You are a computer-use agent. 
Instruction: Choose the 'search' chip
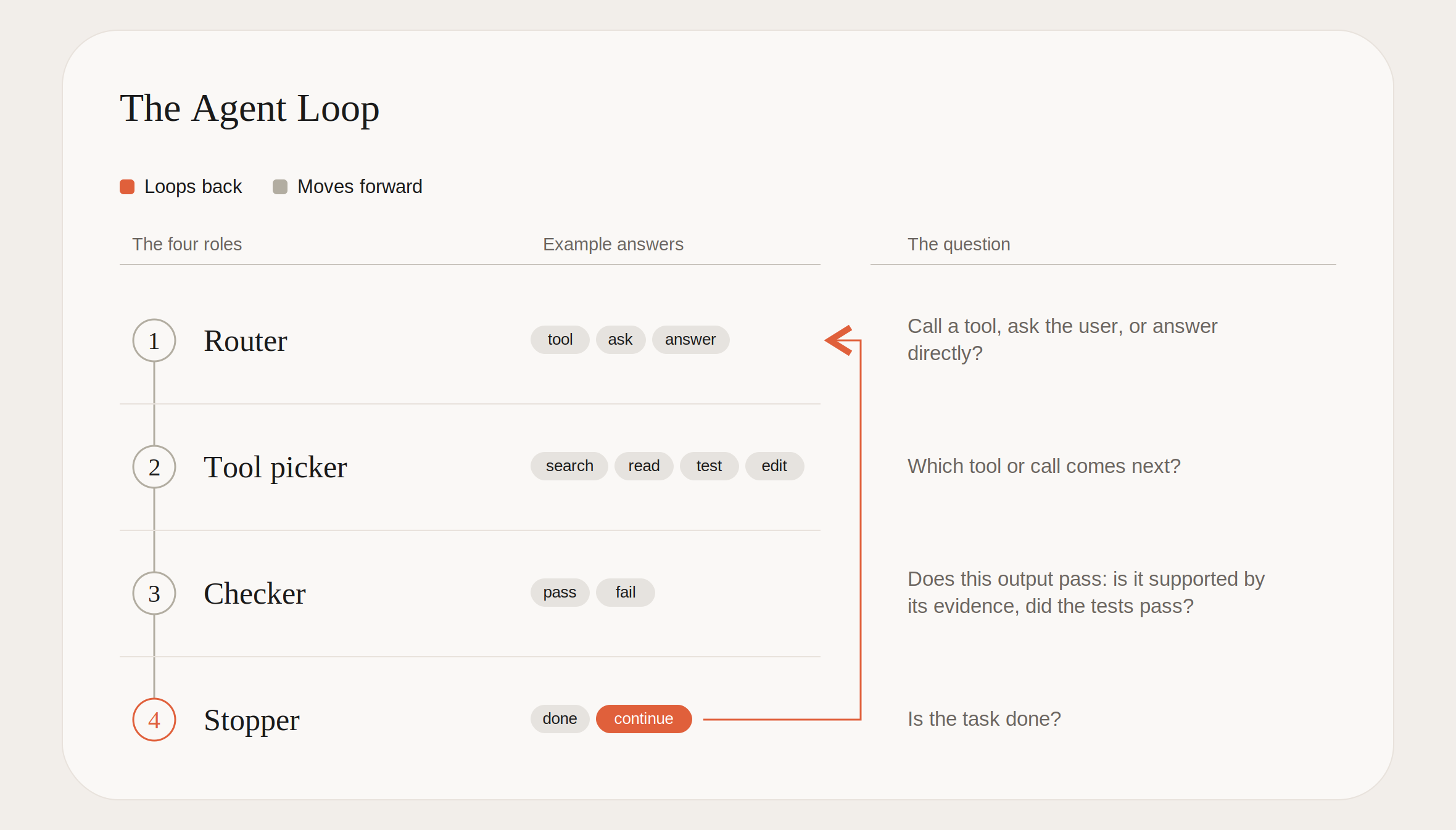569,466
